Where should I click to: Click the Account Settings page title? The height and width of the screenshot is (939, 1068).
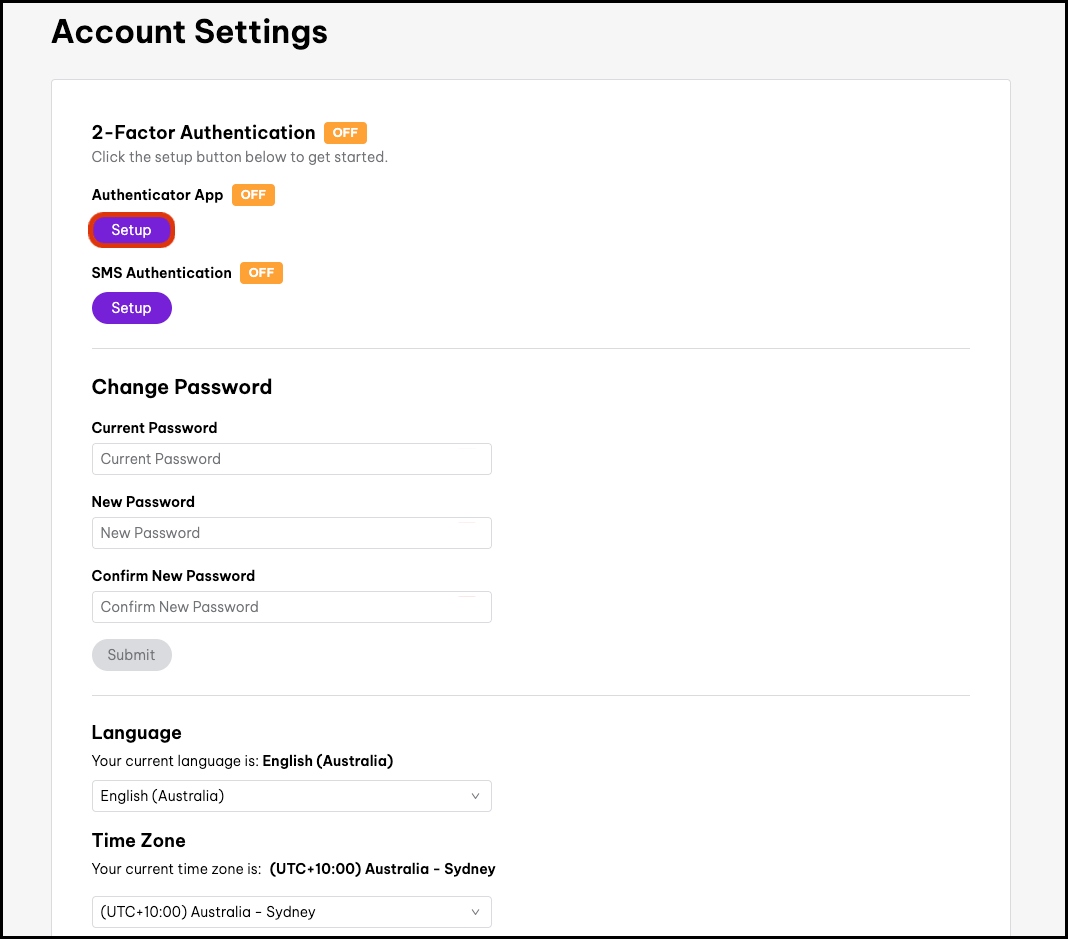click(x=189, y=32)
